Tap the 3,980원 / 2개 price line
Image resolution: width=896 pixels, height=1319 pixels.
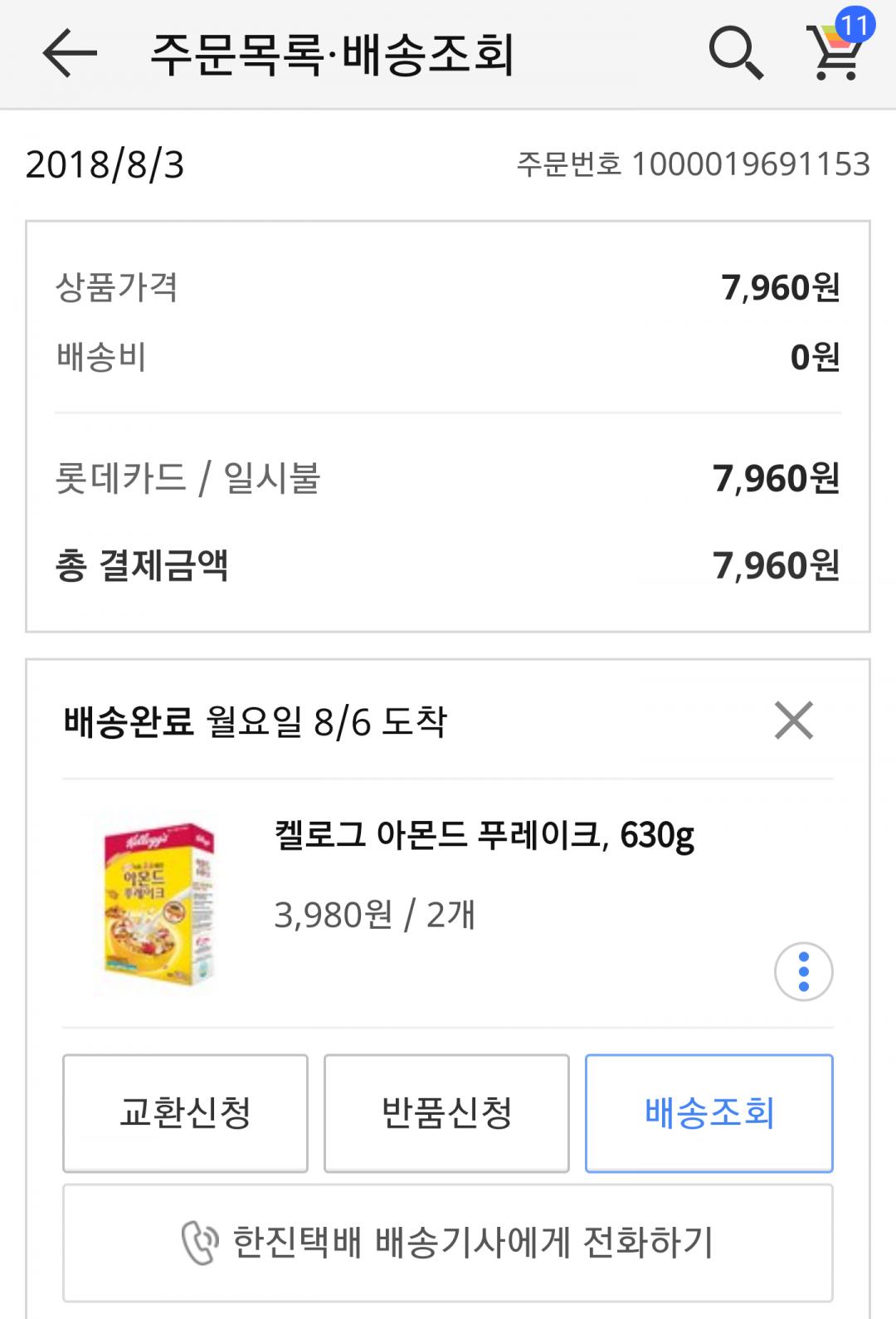click(x=374, y=915)
